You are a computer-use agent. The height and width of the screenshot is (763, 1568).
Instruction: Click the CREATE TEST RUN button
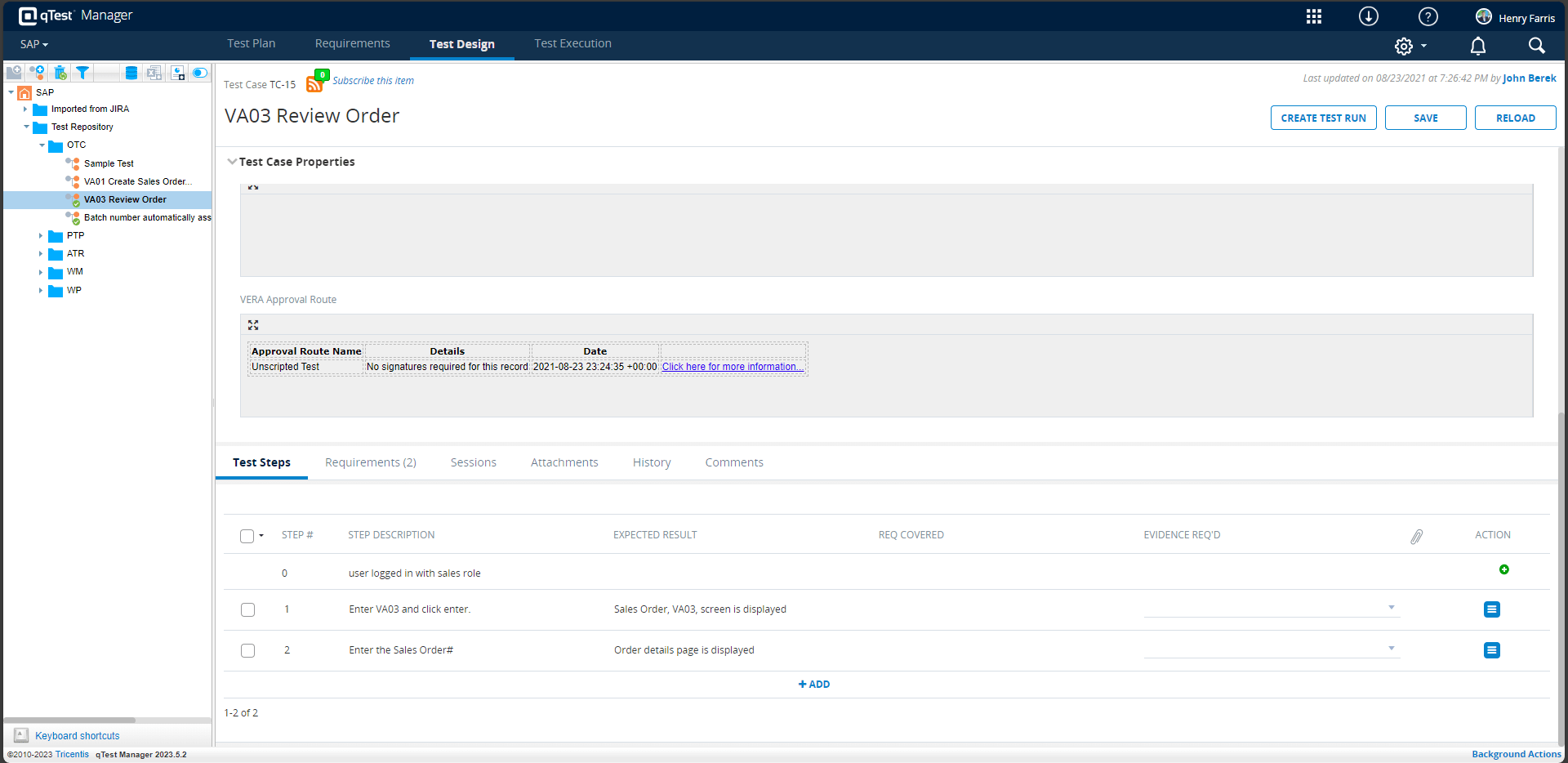(1323, 118)
